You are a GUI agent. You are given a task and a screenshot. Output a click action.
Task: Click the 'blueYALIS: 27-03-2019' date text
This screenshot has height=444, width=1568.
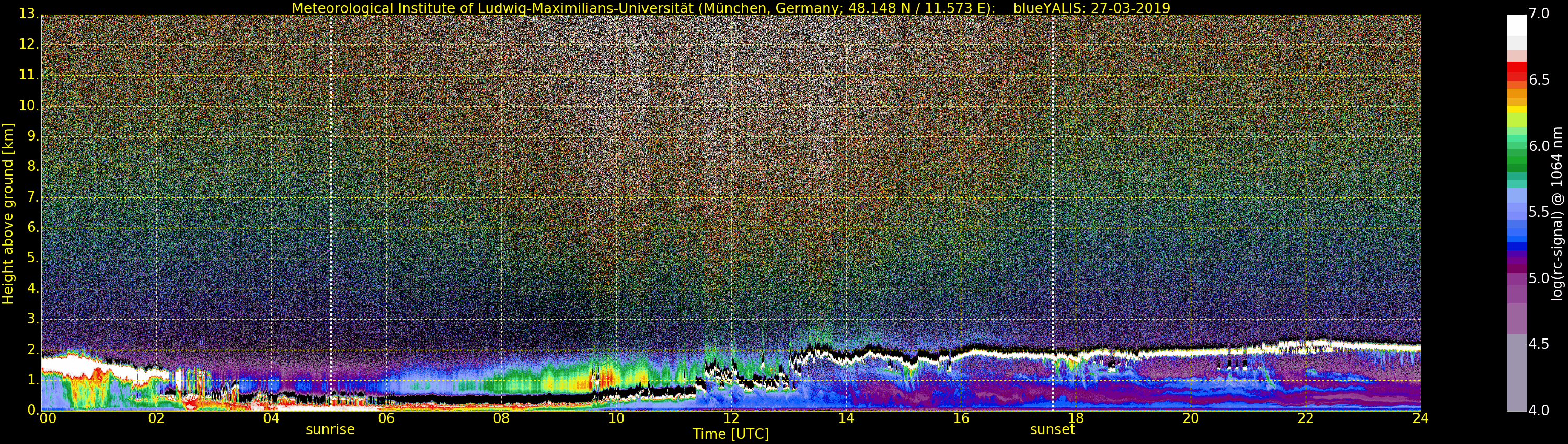click(1091, 8)
